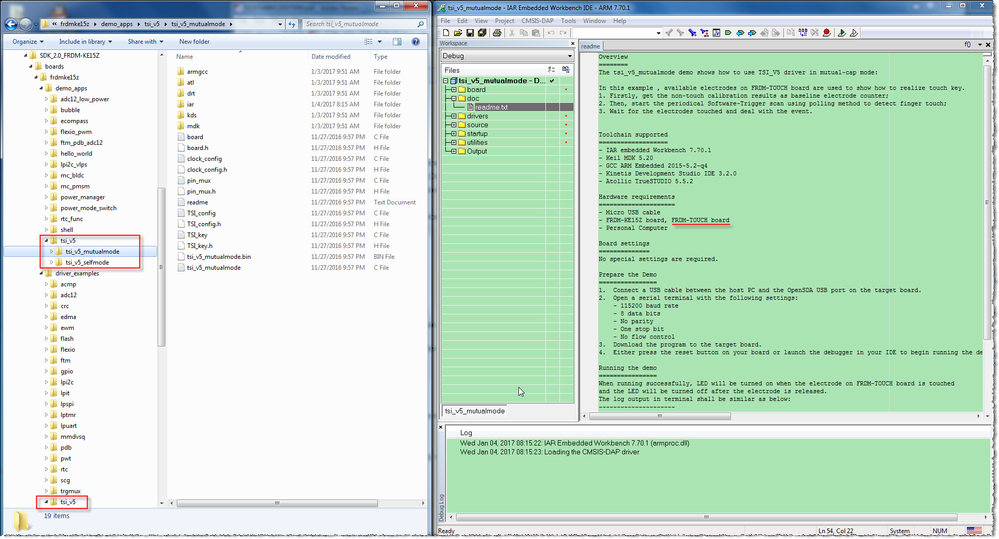
Task: Collapse the doc folder in Workspace tree
Action: pyautogui.click(x=454, y=99)
